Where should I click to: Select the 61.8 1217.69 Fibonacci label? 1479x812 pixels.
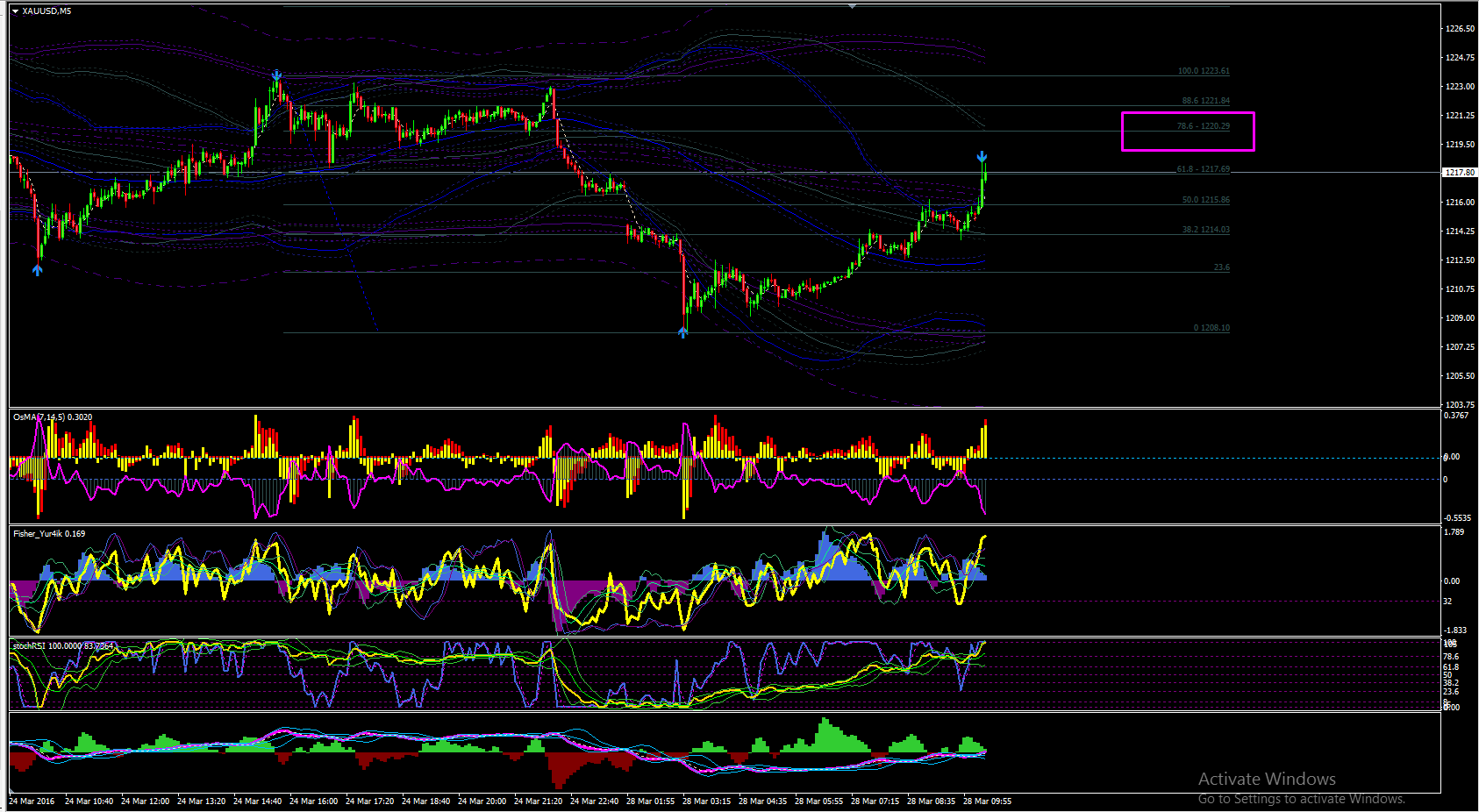click(x=1204, y=169)
